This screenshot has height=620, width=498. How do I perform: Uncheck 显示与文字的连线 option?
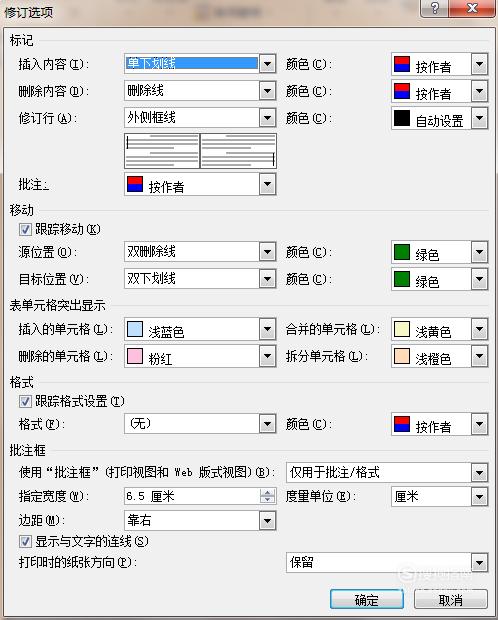click(25, 541)
